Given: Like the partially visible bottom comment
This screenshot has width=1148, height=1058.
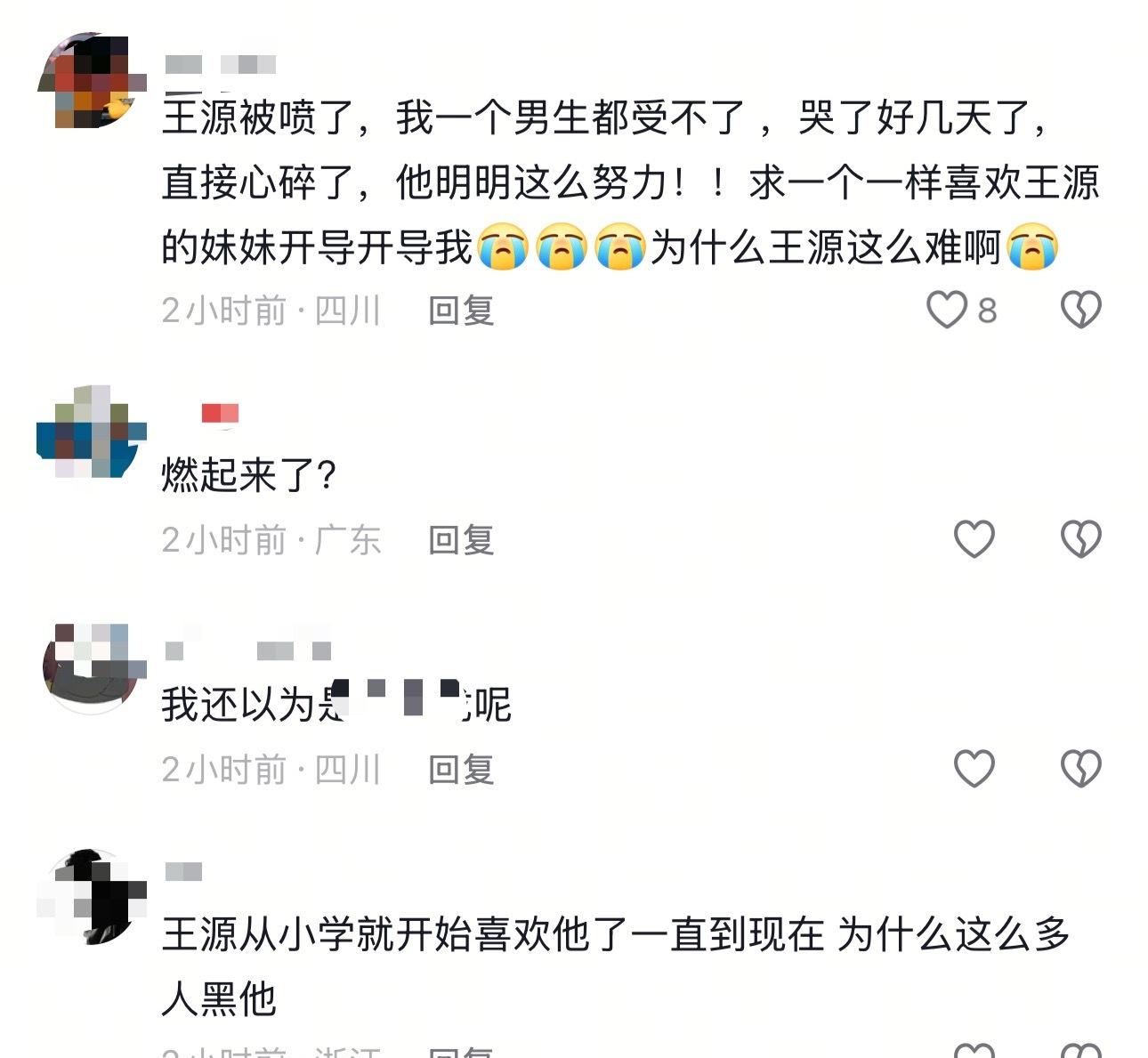Looking at the screenshot, I should [974, 1049].
